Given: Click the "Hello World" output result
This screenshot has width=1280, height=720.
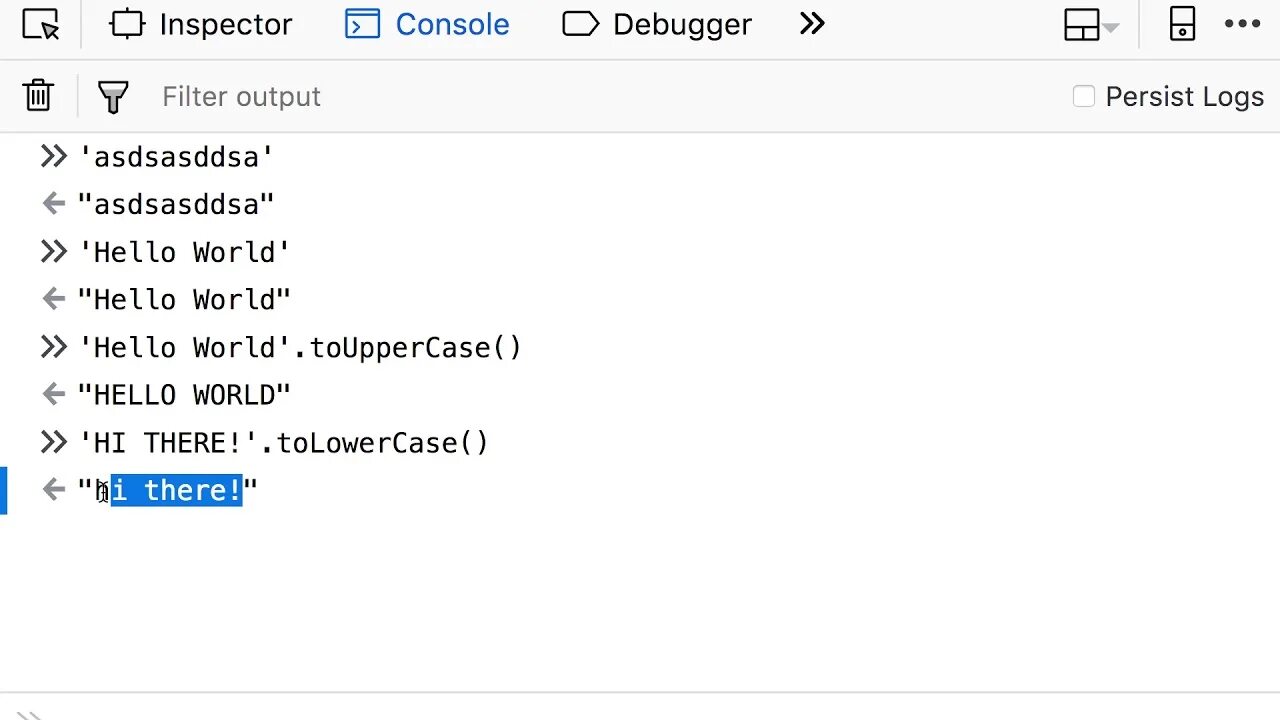Looking at the screenshot, I should click(184, 300).
